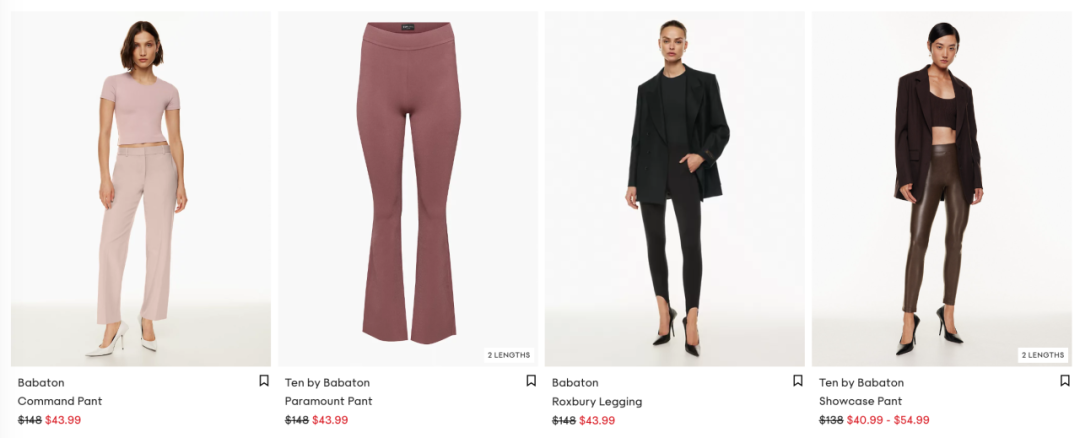Select the Showcase Pant product name
1080x438 pixels.
tap(860, 401)
